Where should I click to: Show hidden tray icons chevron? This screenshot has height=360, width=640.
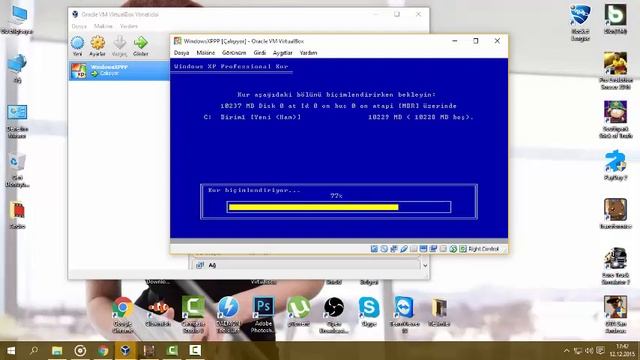pos(567,351)
